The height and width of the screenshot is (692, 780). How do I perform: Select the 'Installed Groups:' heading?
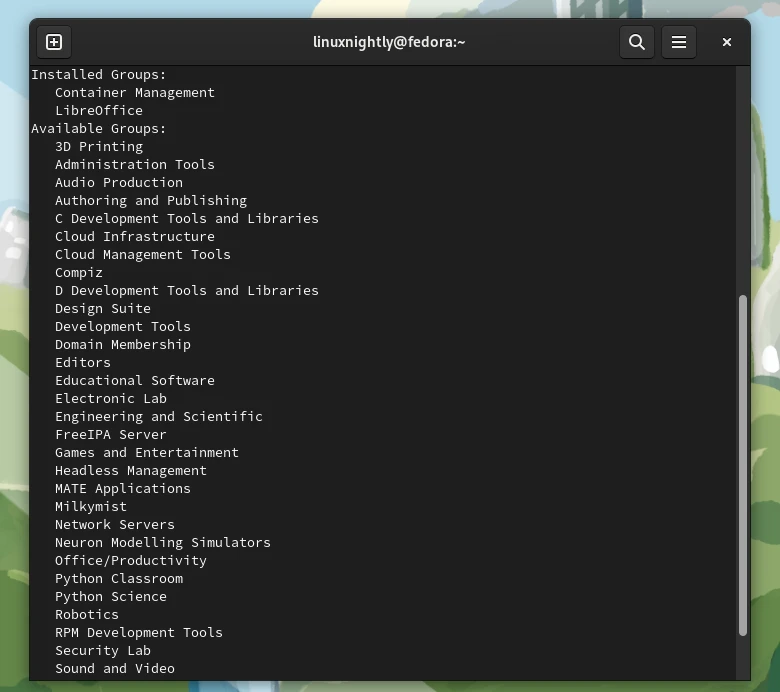pyautogui.click(x=98, y=75)
